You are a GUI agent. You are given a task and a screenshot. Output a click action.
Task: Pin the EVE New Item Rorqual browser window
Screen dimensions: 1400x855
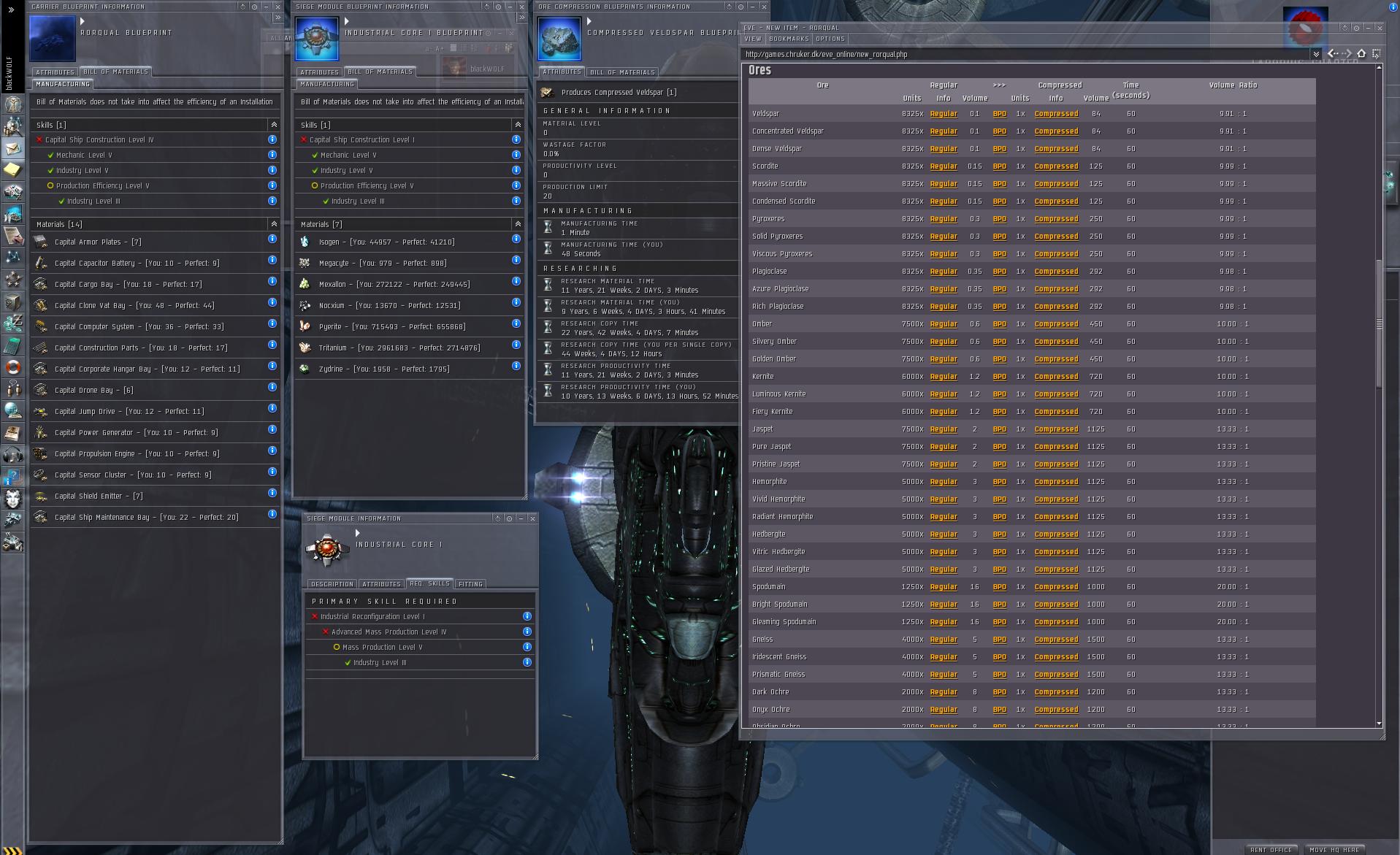1356,28
